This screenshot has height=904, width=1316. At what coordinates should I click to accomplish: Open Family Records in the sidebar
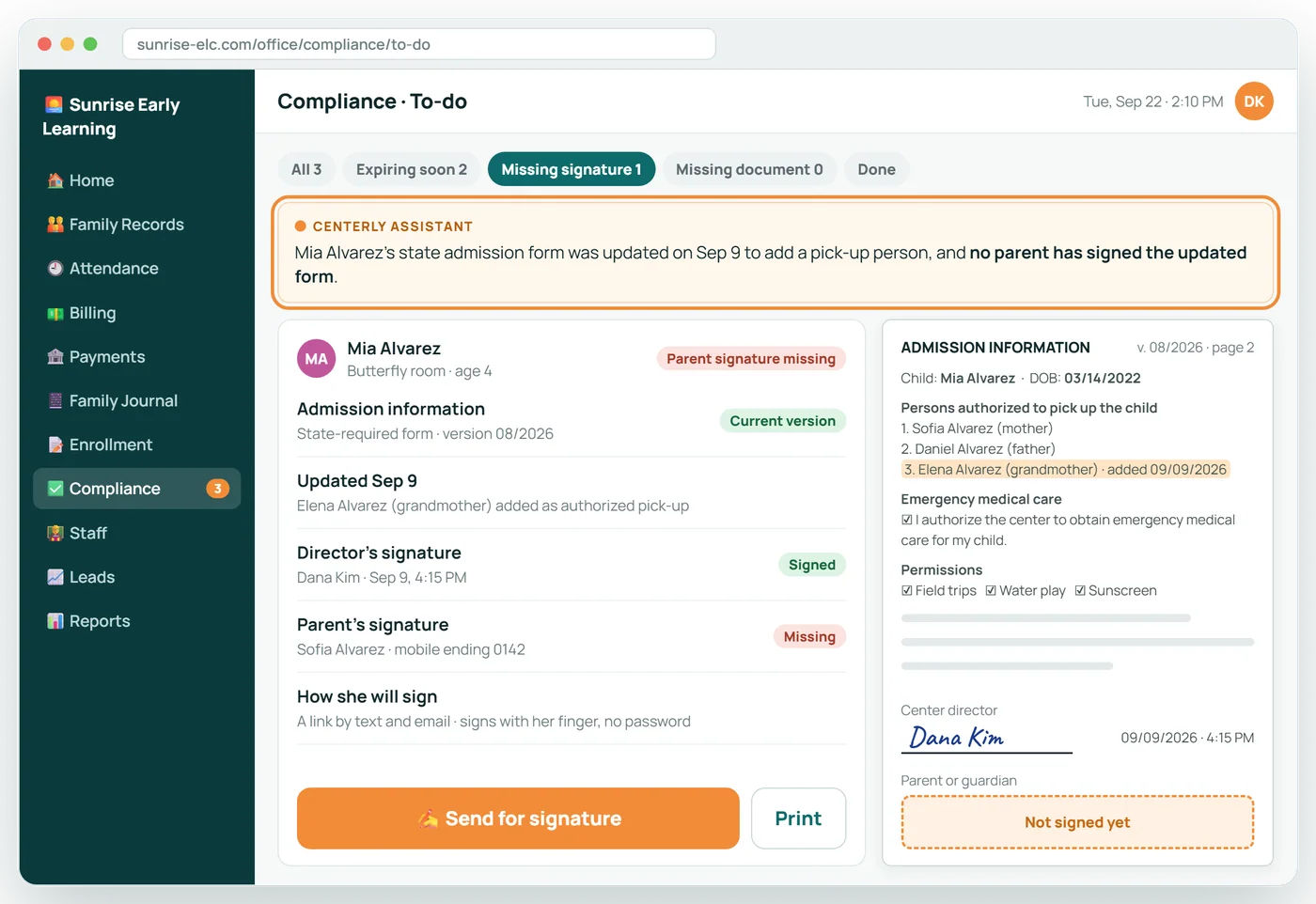tap(137, 225)
